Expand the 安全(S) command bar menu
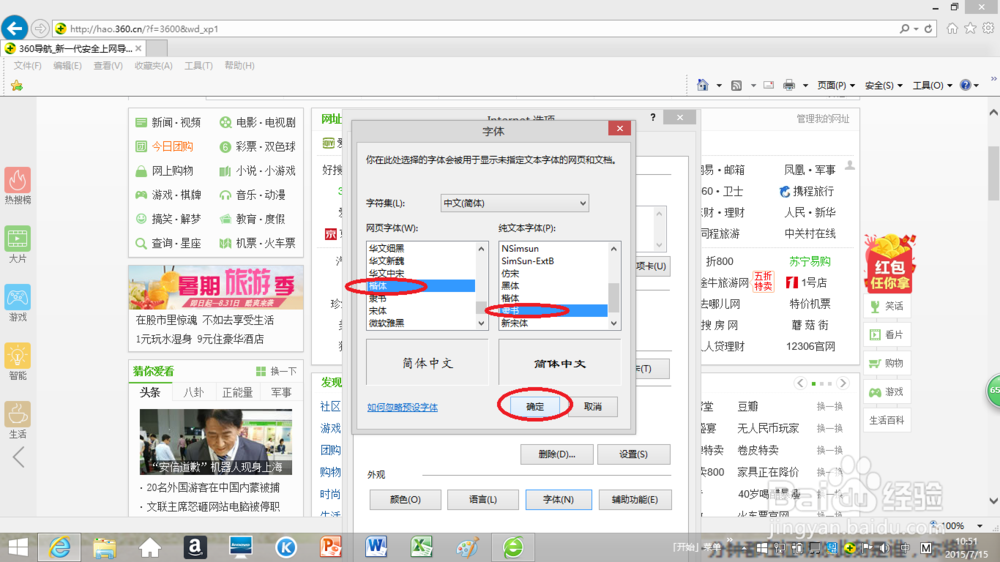1000x562 pixels. (x=883, y=85)
